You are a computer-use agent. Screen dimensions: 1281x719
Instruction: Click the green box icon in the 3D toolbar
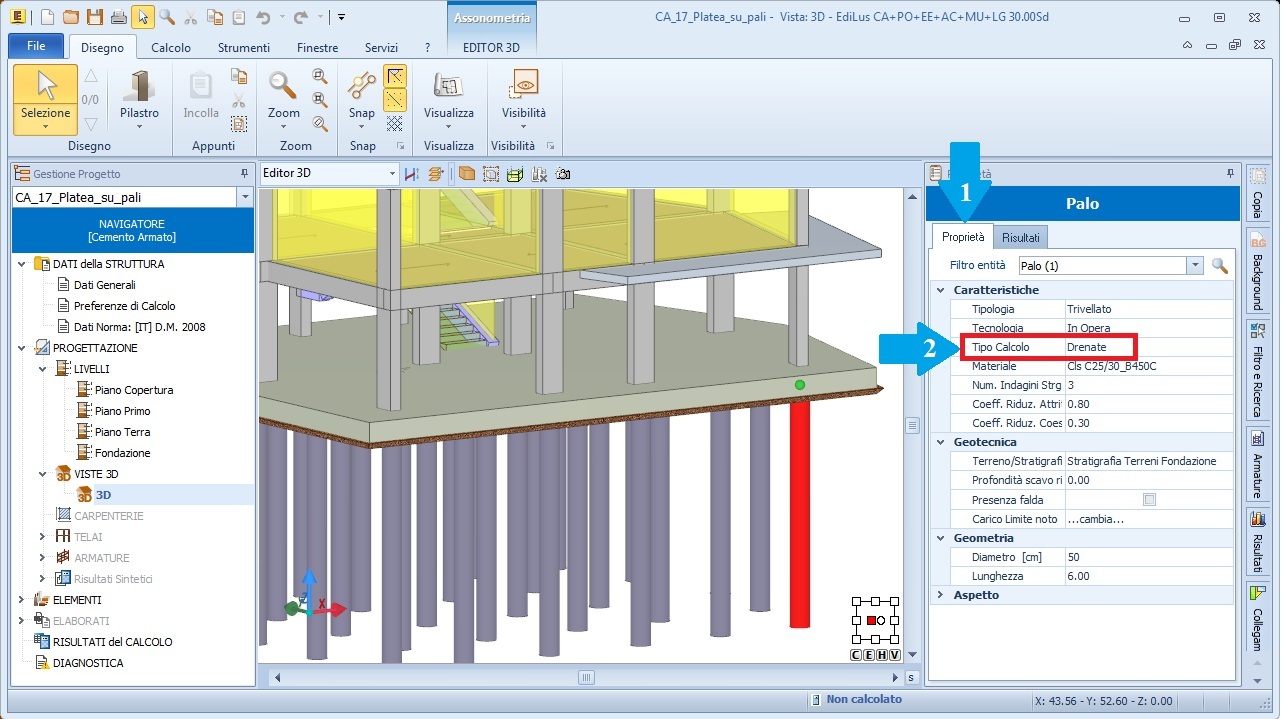pyautogui.click(x=515, y=174)
